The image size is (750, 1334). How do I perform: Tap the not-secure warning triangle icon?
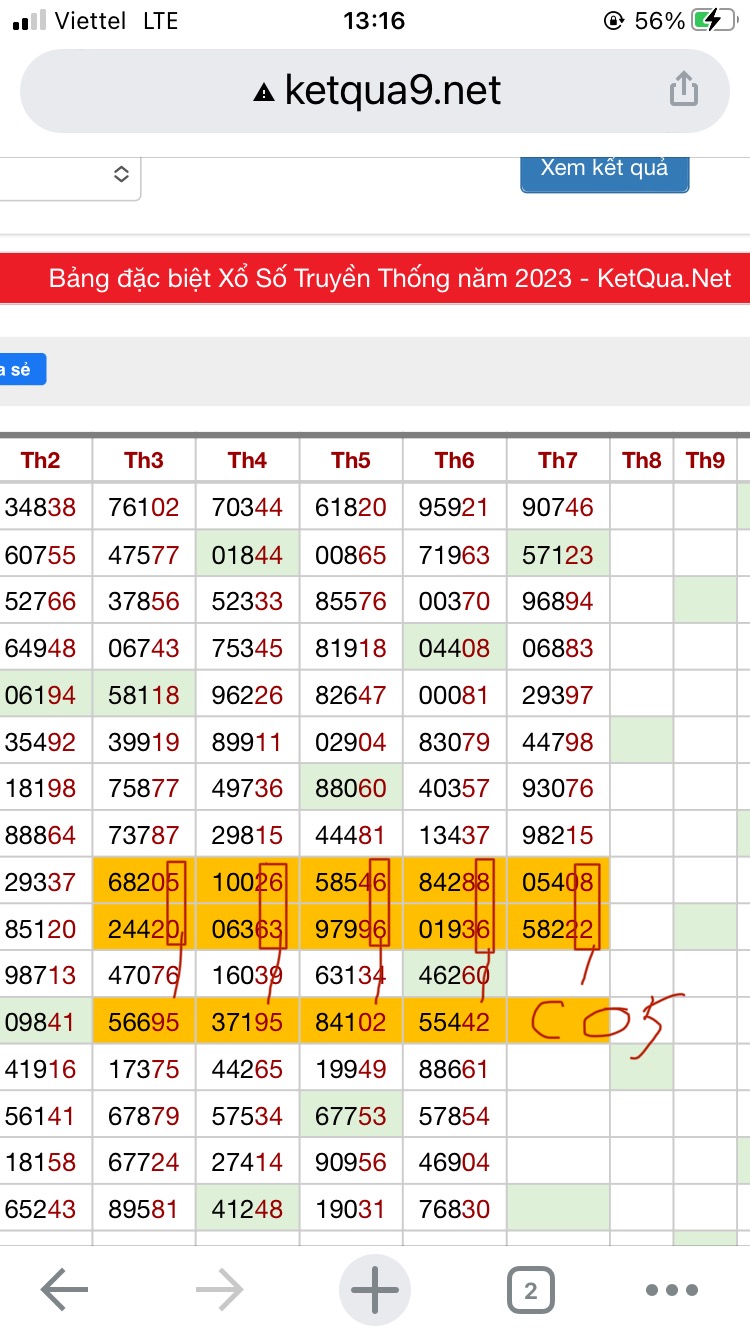[x=264, y=93]
